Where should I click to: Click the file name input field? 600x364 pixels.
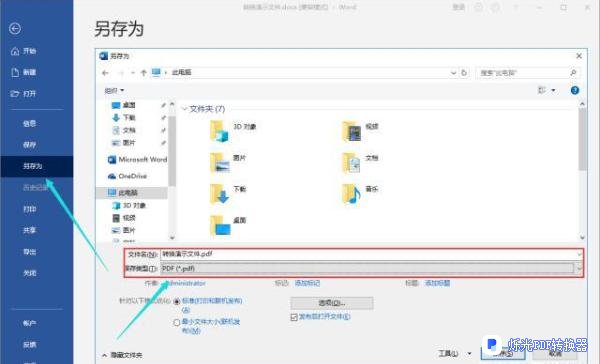369,254
